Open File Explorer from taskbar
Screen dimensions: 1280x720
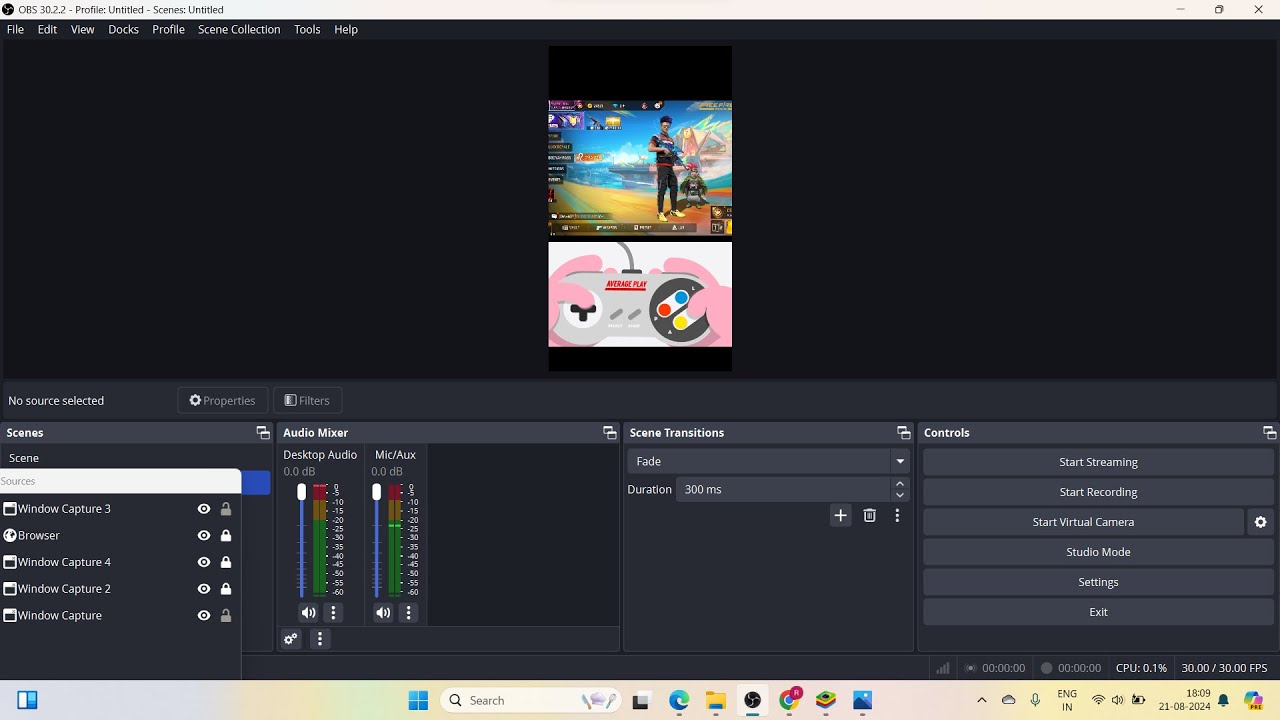point(715,700)
